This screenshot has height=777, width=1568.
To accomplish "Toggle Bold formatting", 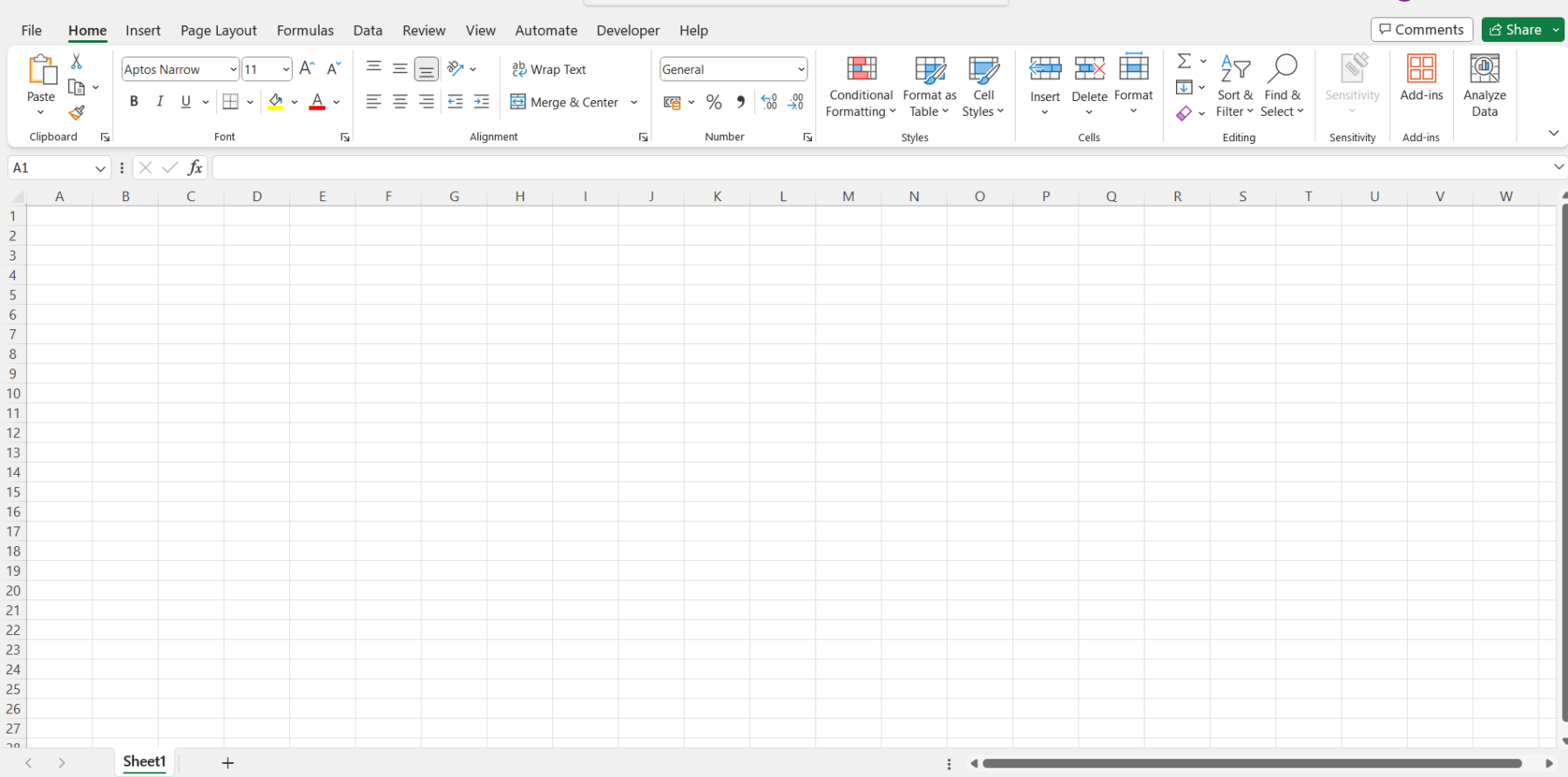I will [134, 102].
